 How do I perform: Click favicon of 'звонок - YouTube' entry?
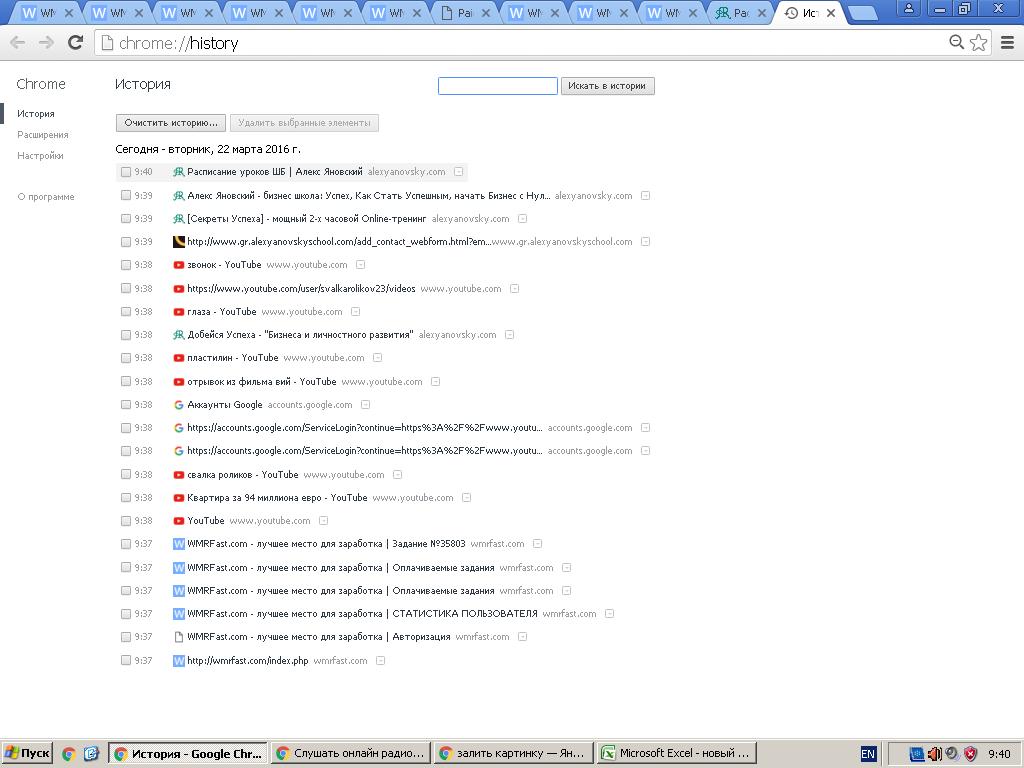coord(178,265)
